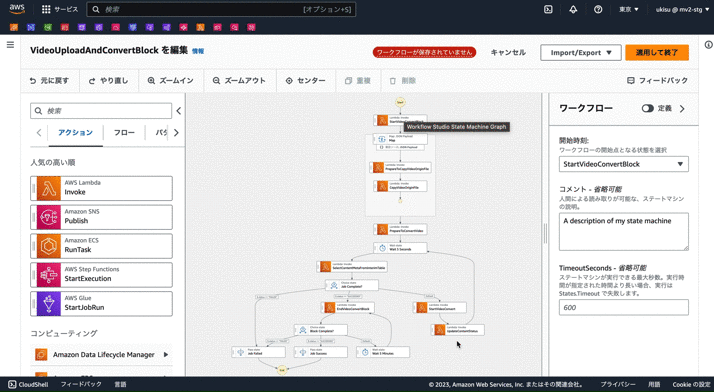Select the UpdateContentStatus Lambda node
This screenshot has width=715, height=392.
[457, 330]
